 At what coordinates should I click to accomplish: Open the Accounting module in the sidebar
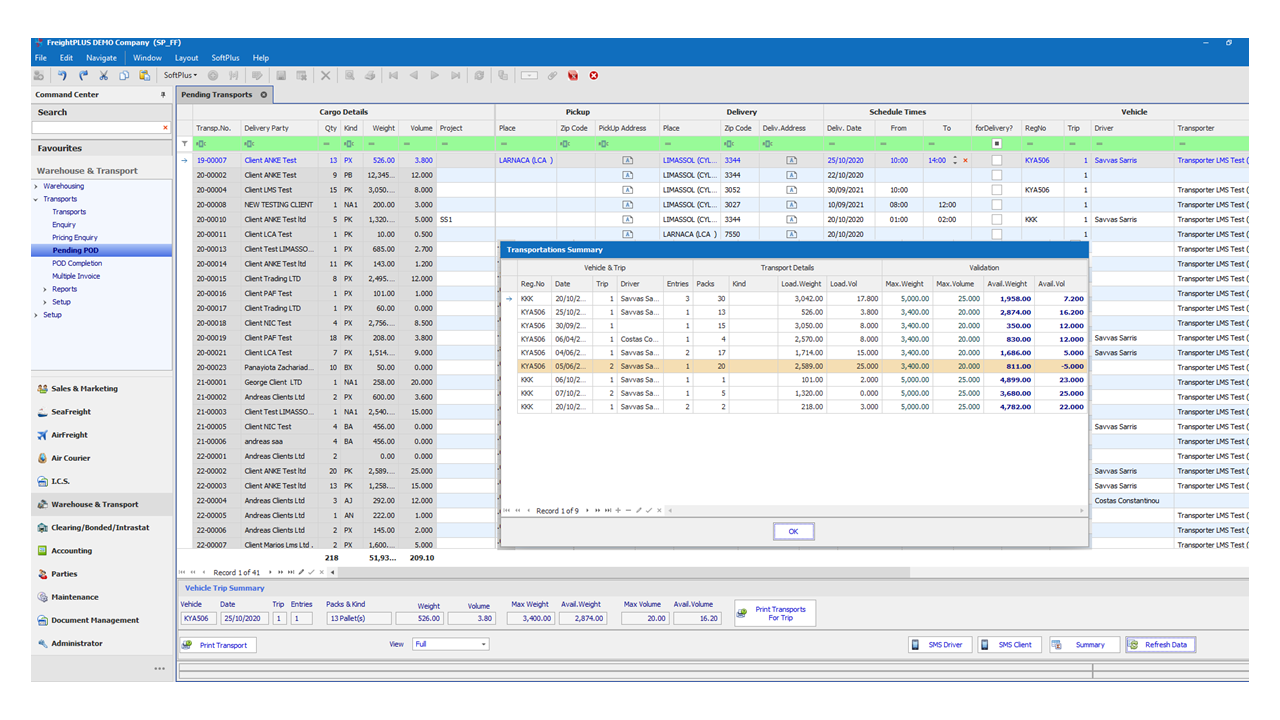70,550
